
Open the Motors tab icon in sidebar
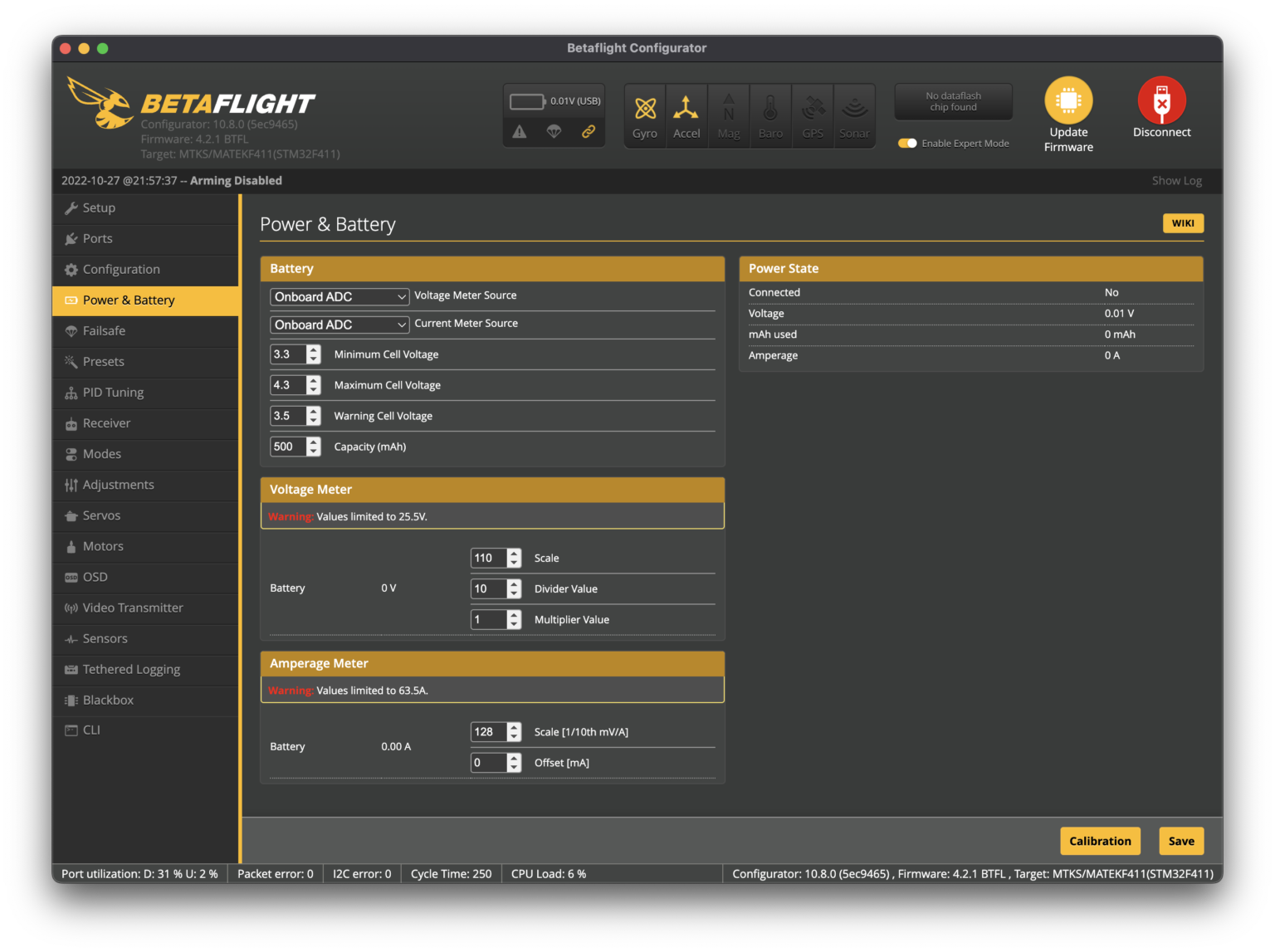(71, 546)
